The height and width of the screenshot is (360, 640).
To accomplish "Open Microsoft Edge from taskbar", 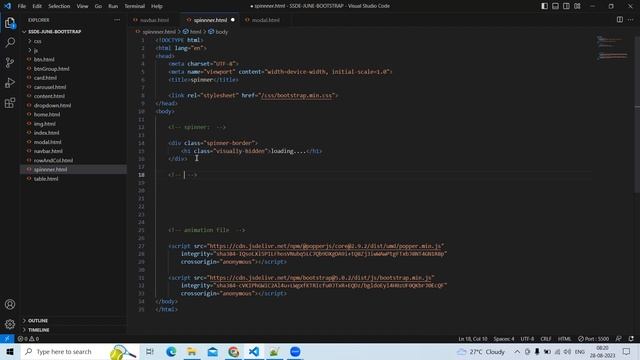I will (171, 351).
